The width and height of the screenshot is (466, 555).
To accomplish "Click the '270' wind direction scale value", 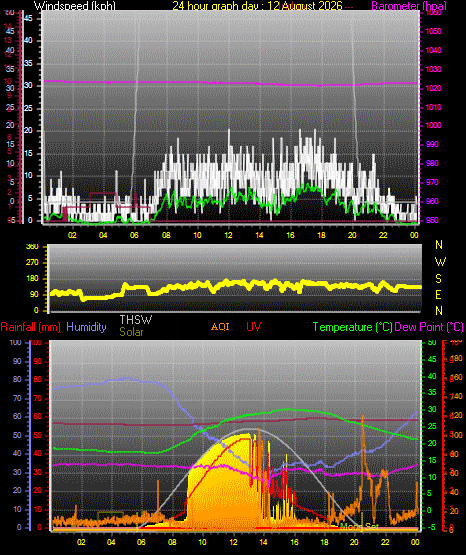I will 32,263.
